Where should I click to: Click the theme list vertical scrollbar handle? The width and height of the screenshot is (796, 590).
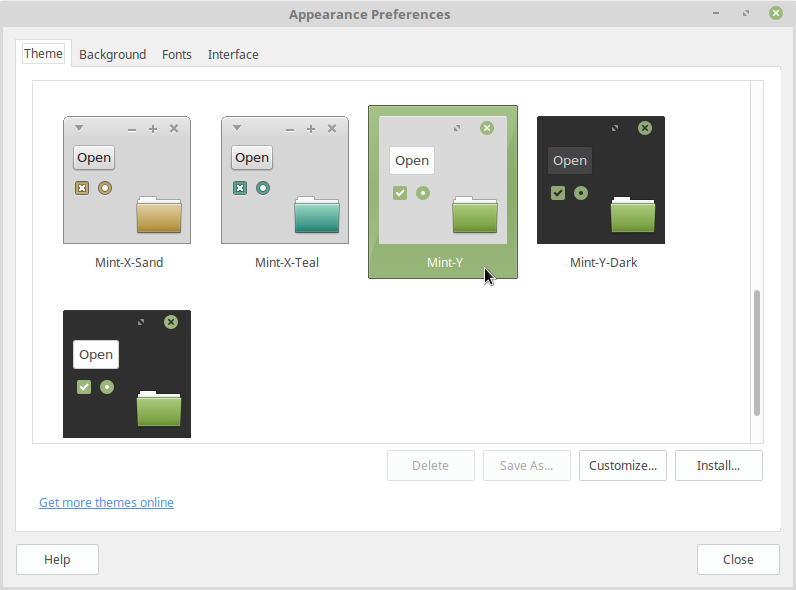click(x=756, y=353)
